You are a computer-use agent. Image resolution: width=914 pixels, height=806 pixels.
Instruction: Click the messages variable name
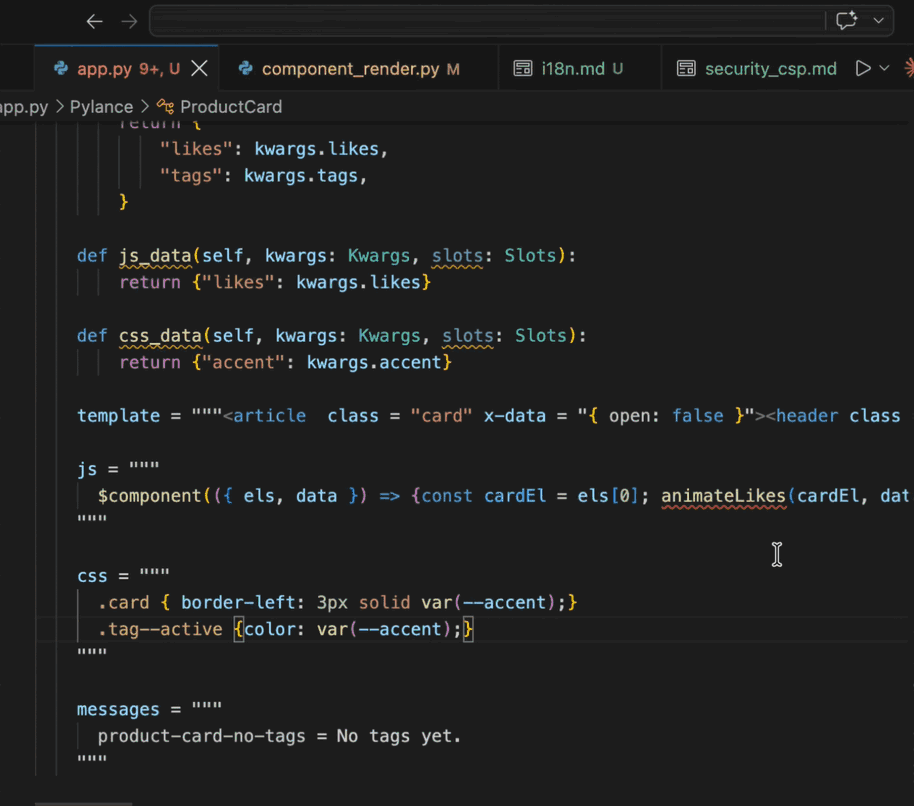pos(118,709)
